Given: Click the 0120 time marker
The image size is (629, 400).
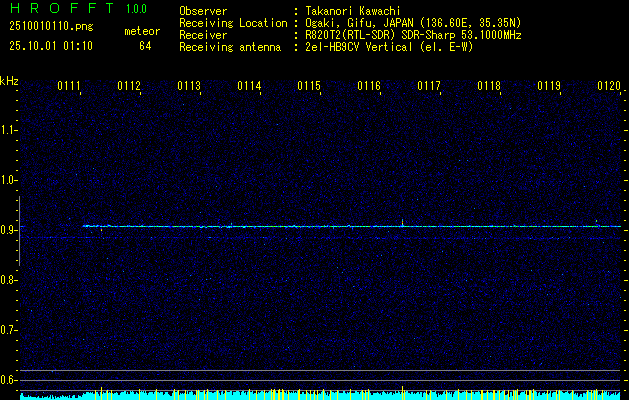Looking at the screenshot, I should click(609, 87).
